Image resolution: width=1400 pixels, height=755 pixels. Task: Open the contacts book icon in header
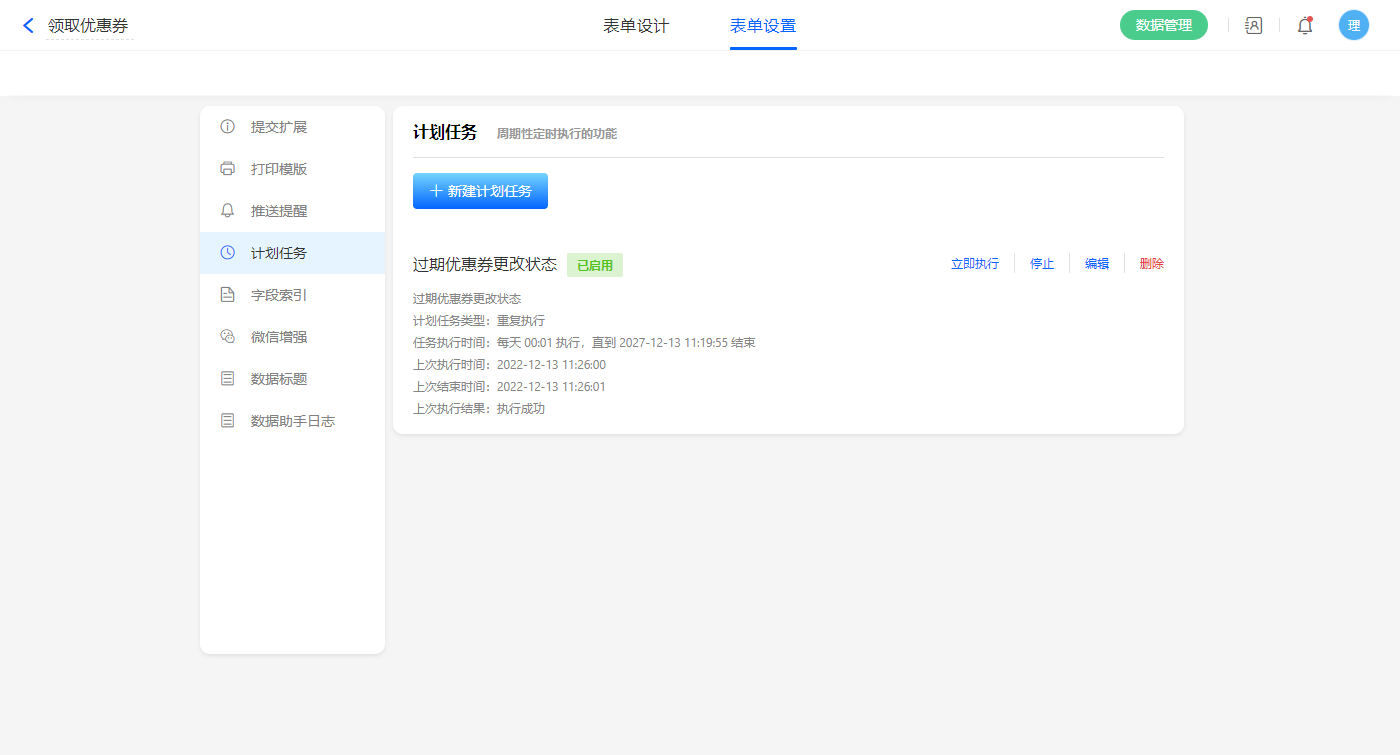pyautogui.click(x=1253, y=26)
